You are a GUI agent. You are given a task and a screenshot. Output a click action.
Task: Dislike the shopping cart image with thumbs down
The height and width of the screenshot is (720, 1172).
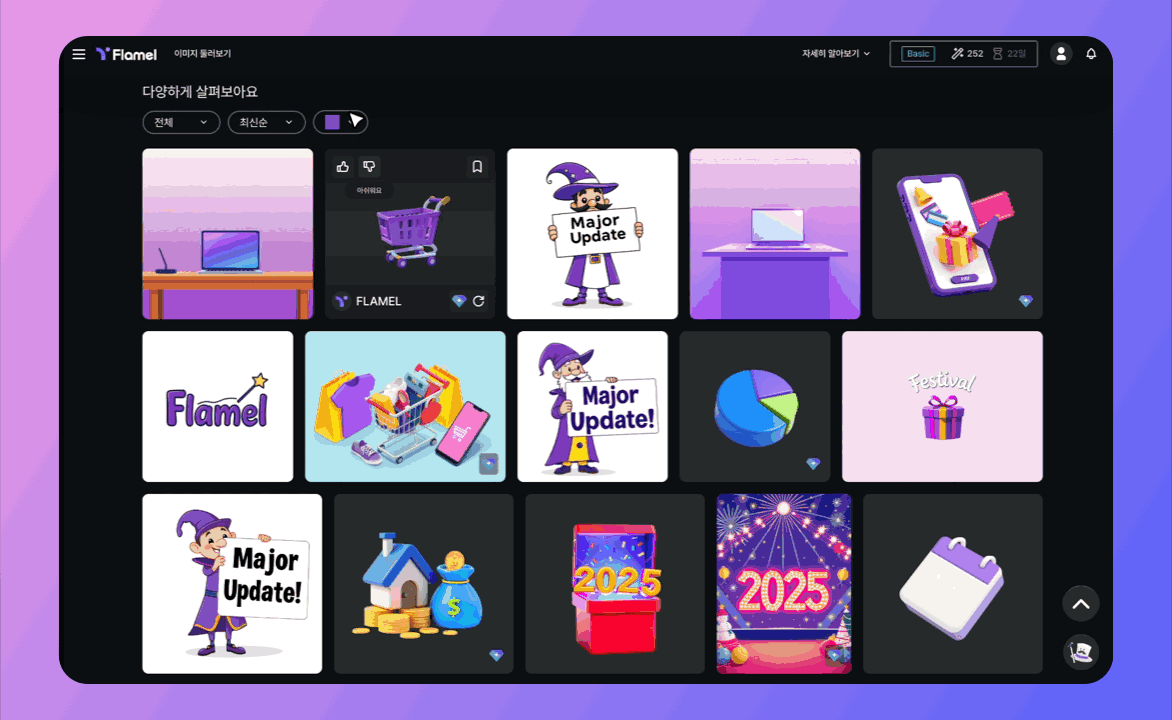click(369, 167)
